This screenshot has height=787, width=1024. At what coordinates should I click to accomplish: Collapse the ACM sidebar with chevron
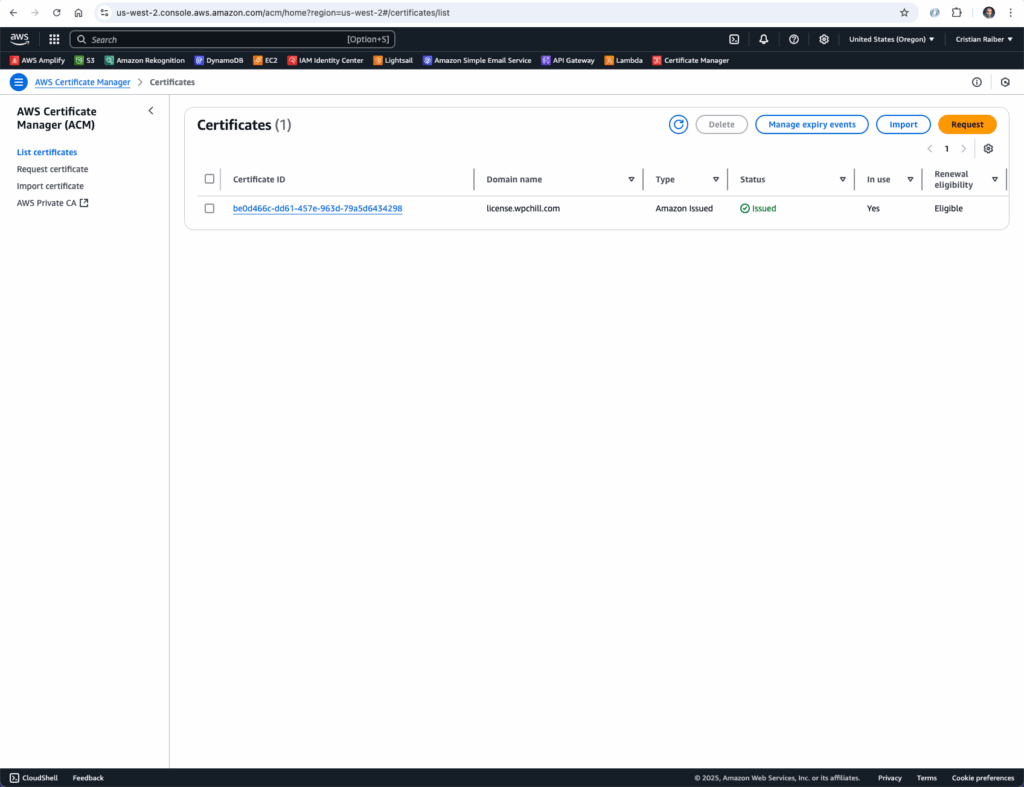tap(151, 111)
